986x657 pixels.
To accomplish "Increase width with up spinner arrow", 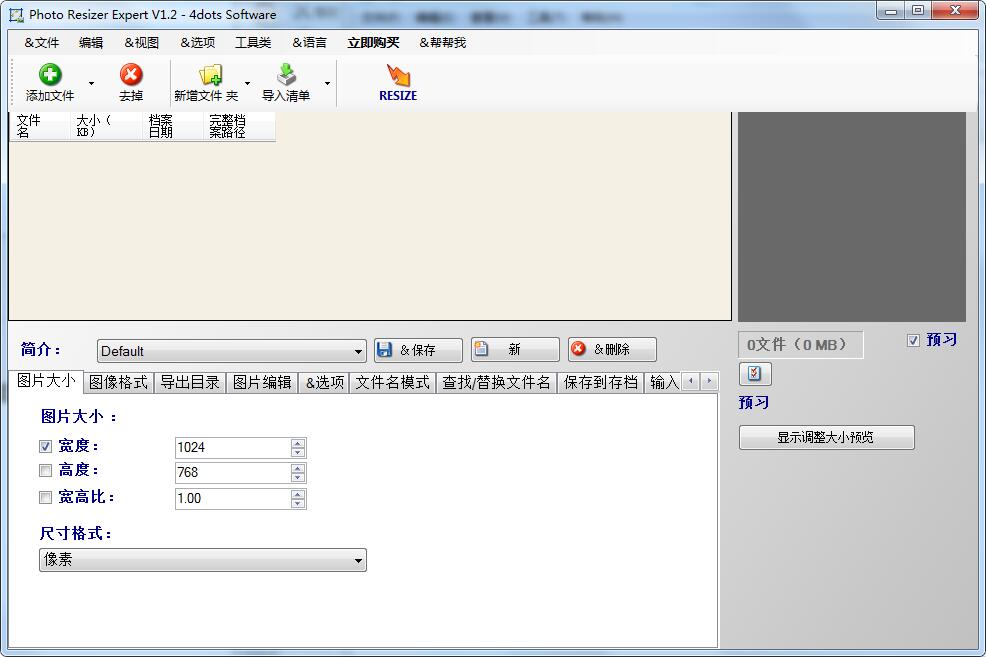I will (x=298, y=443).
